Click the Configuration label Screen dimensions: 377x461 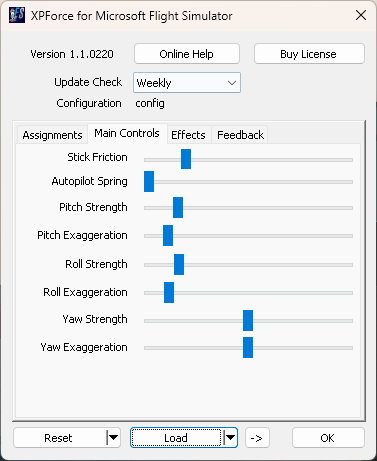tap(89, 103)
